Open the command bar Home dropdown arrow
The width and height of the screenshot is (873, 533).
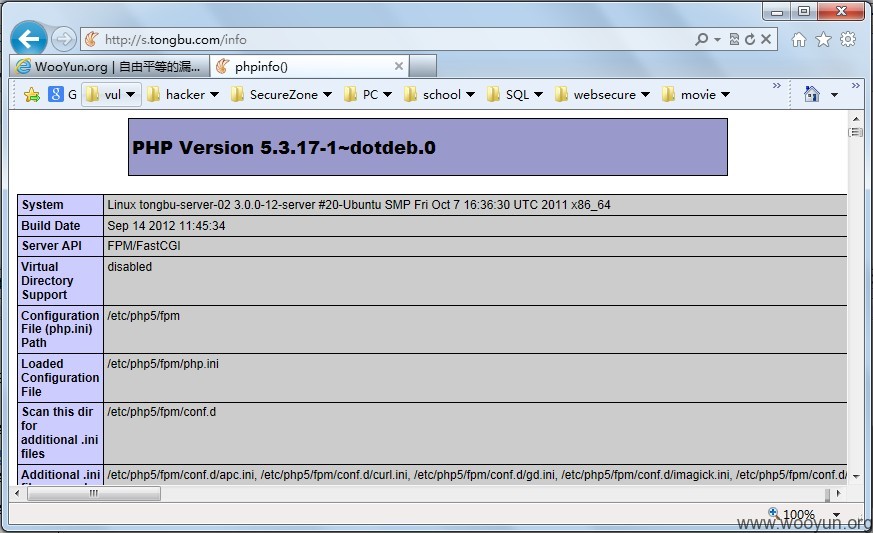pos(834,95)
